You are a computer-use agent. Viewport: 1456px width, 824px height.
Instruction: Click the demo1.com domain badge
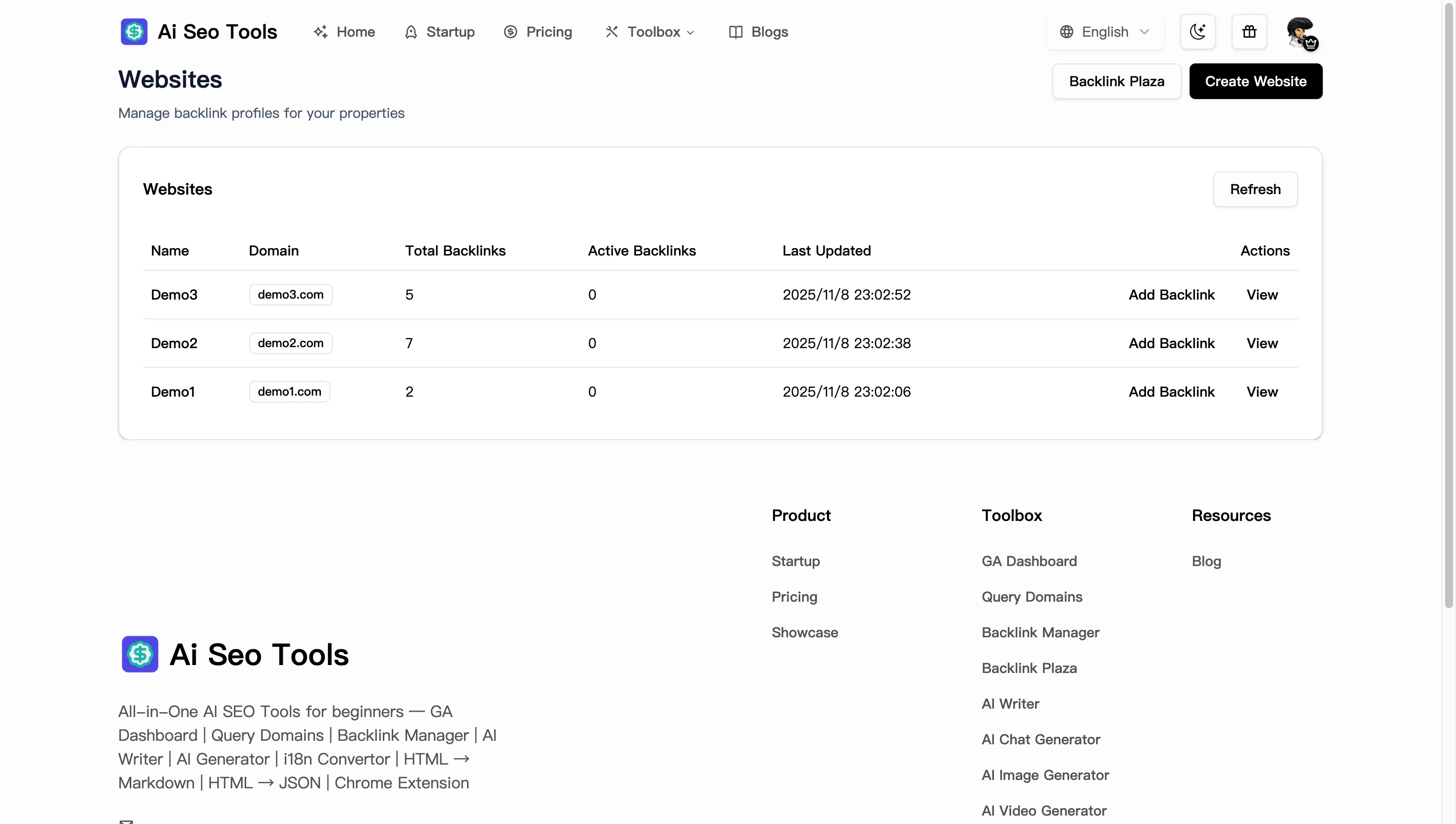pos(289,392)
